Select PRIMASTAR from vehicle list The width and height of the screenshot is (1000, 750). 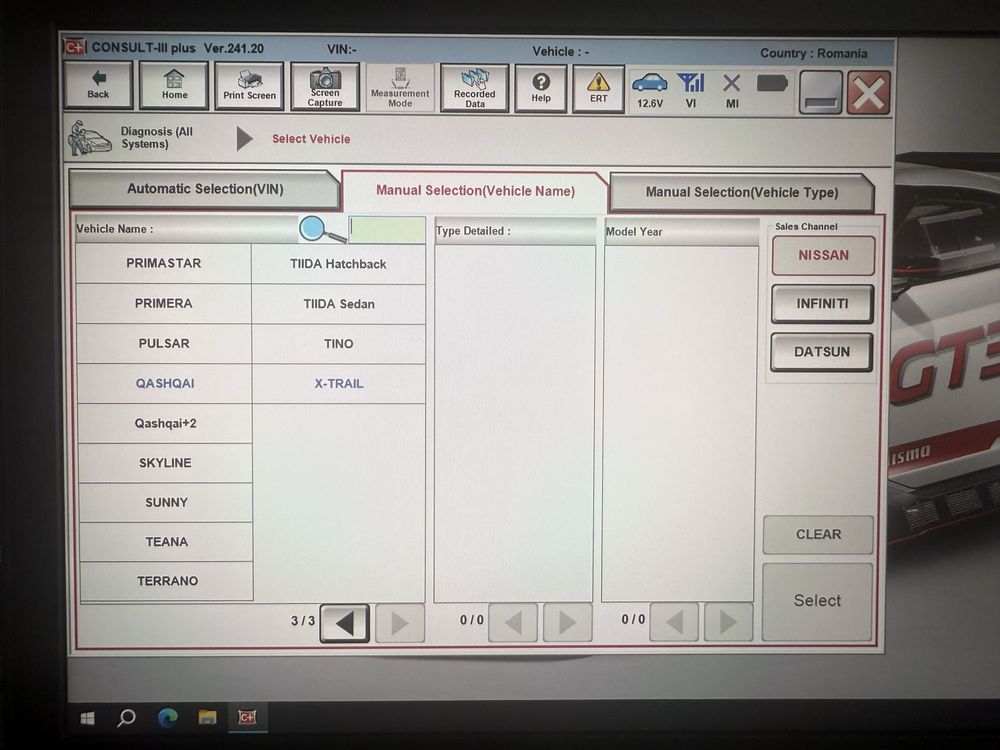pyautogui.click(x=163, y=263)
